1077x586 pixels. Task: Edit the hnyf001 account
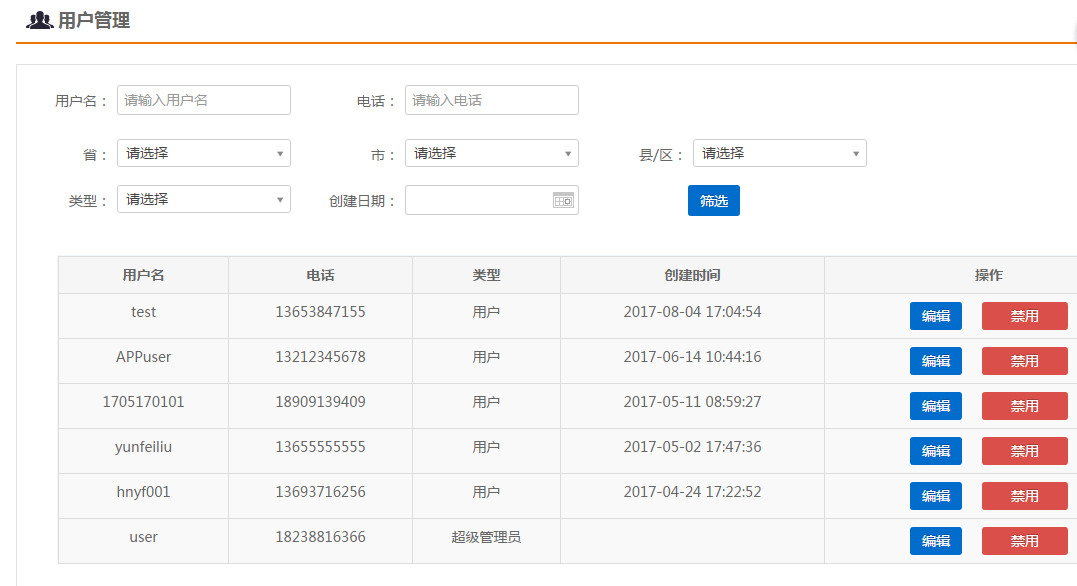pos(935,495)
